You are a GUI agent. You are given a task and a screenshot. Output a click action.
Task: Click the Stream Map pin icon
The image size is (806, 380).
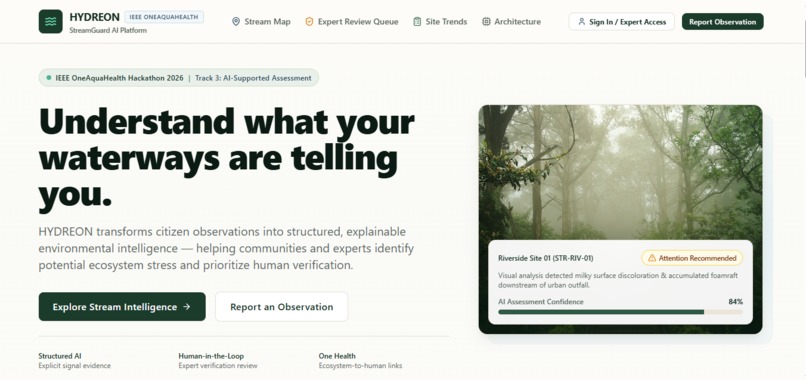point(236,22)
